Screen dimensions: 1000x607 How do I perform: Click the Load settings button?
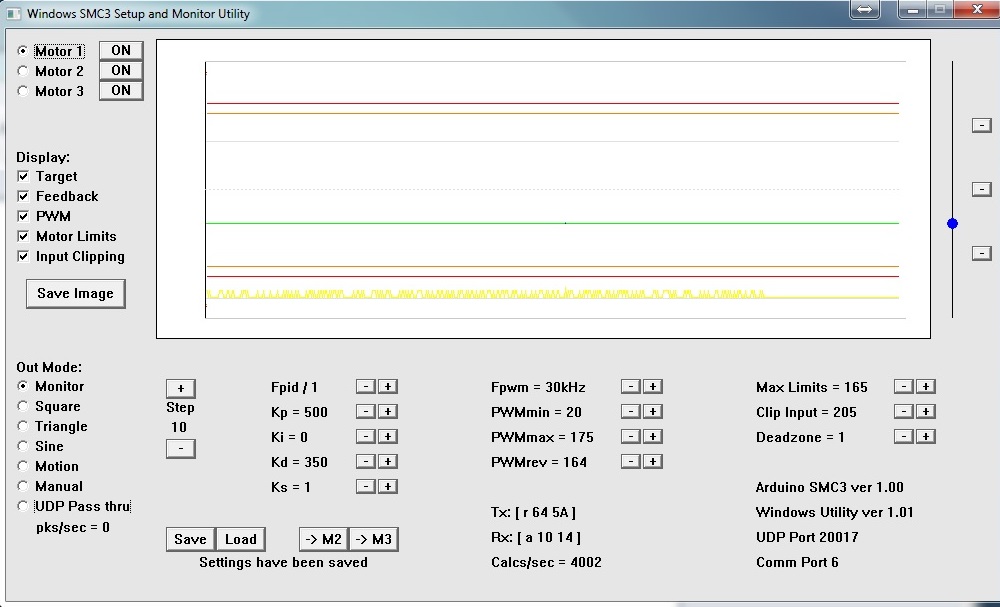pyautogui.click(x=240, y=539)
